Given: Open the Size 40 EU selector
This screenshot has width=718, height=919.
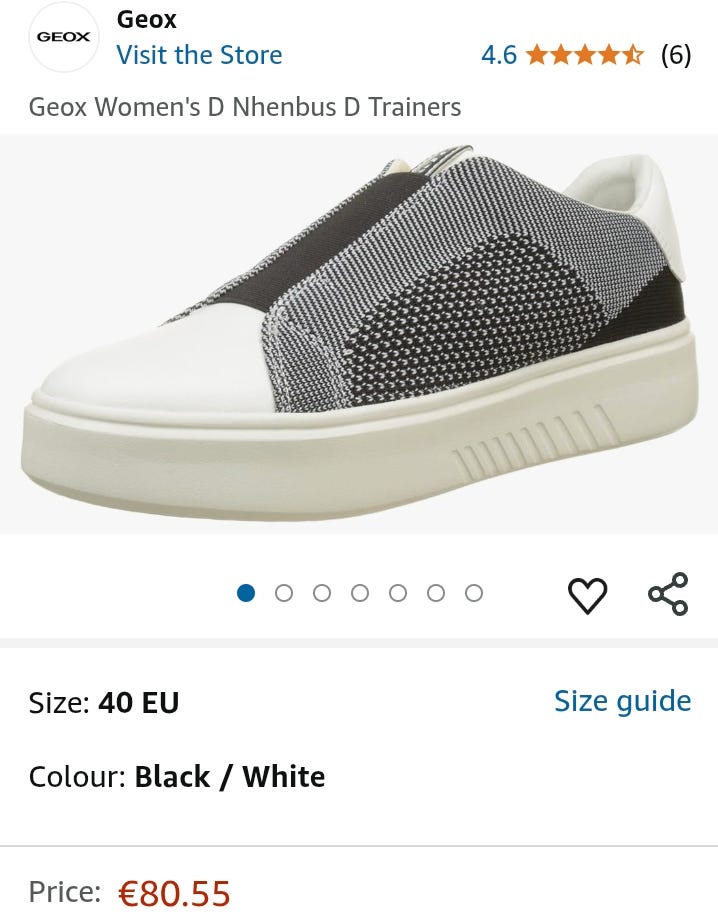Looking at the screenshot, I should 104,703.
